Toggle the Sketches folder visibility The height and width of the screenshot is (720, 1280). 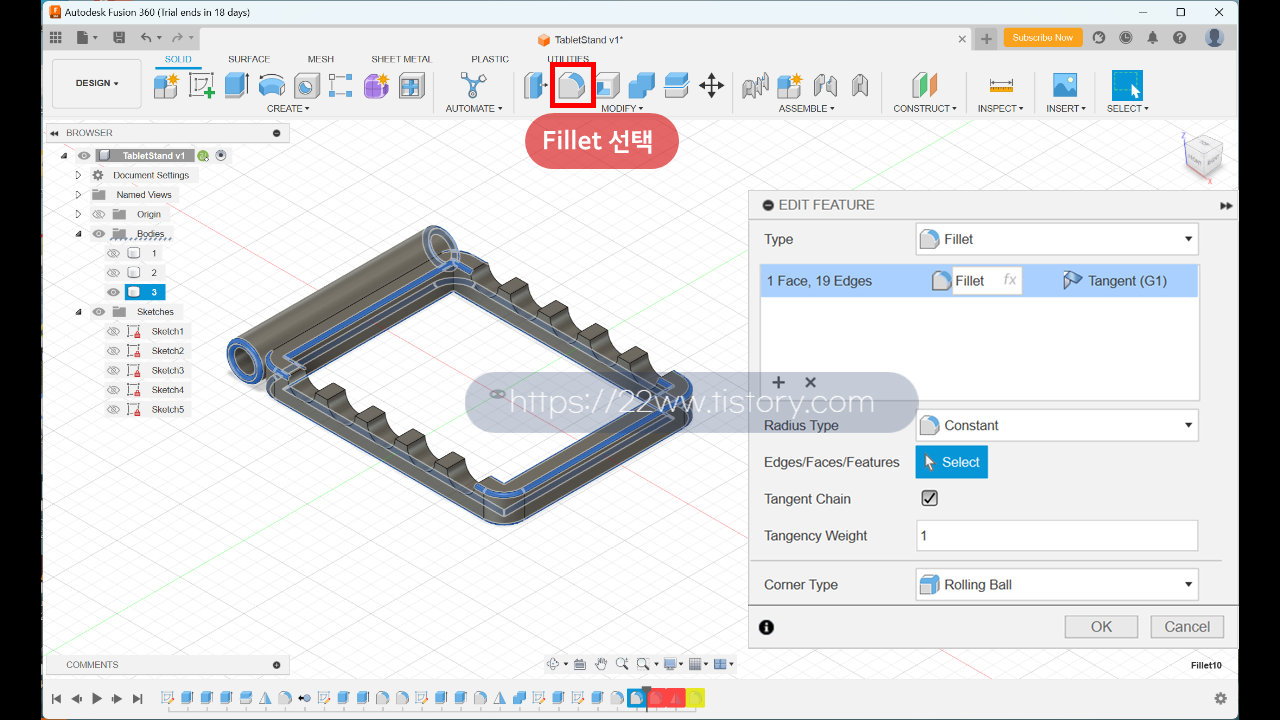click(99, 312)
